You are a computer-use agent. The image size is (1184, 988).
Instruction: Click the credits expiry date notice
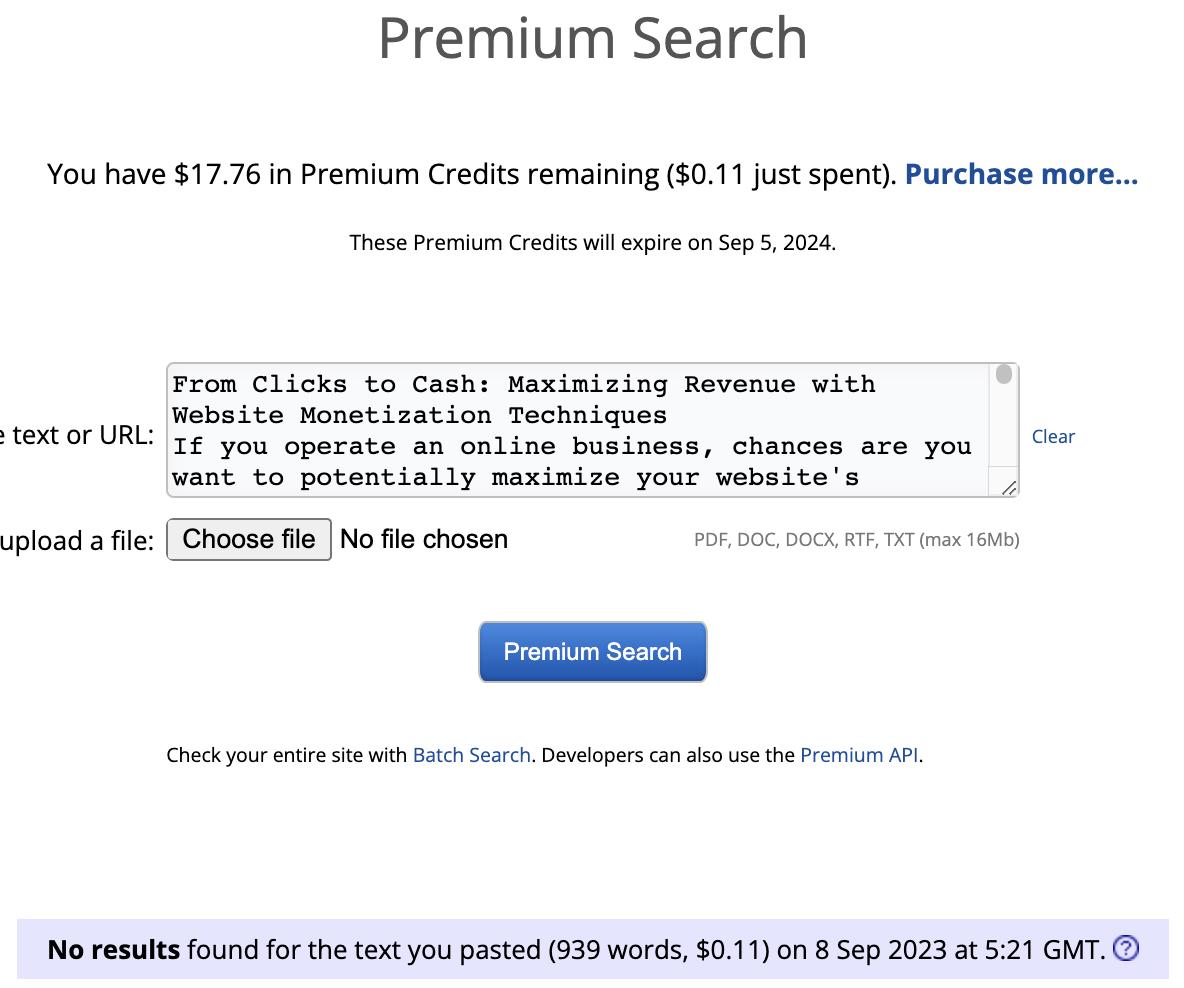[x=592, y=243]
